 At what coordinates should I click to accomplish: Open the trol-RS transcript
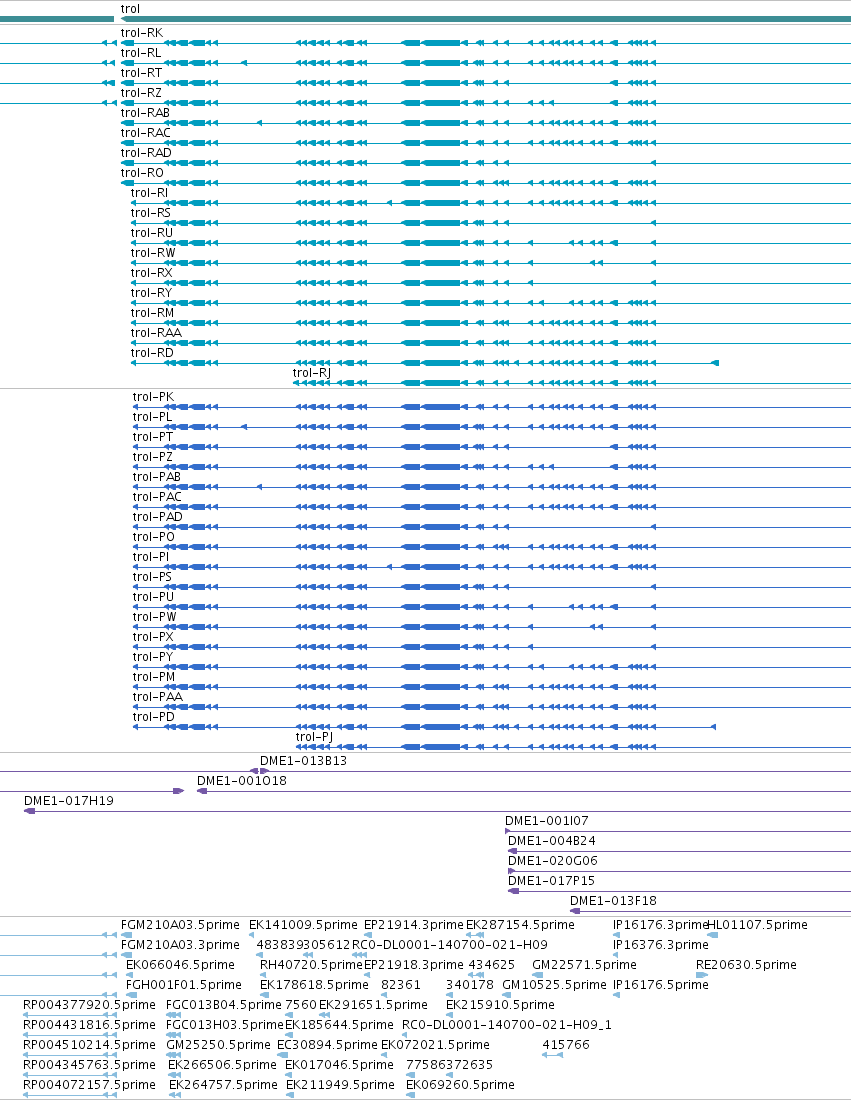150,213
